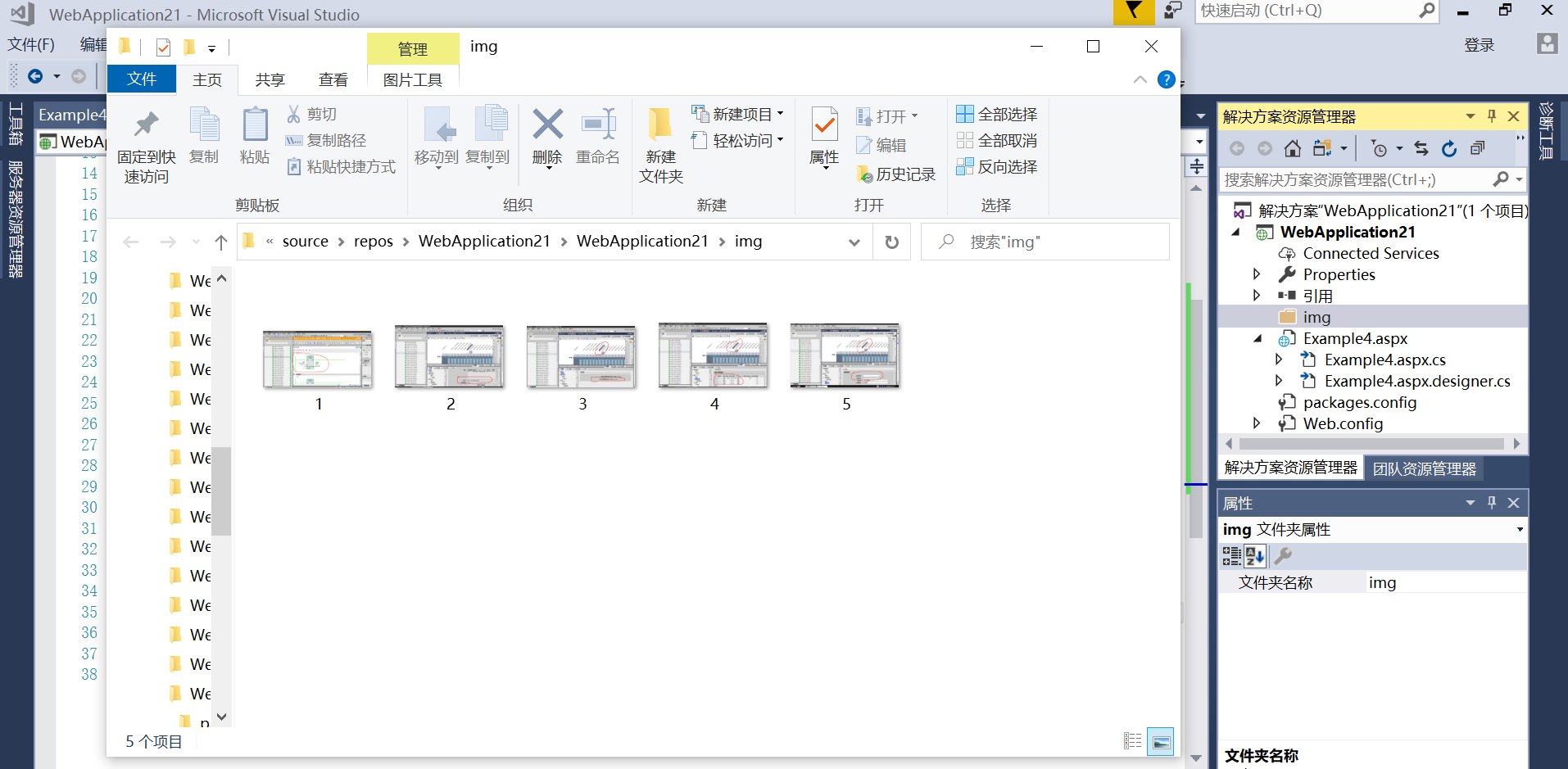This screenshot has height=769, width=1568.
Task: Refresh the Solution Explorer
Action: (x=1448, y=148)
